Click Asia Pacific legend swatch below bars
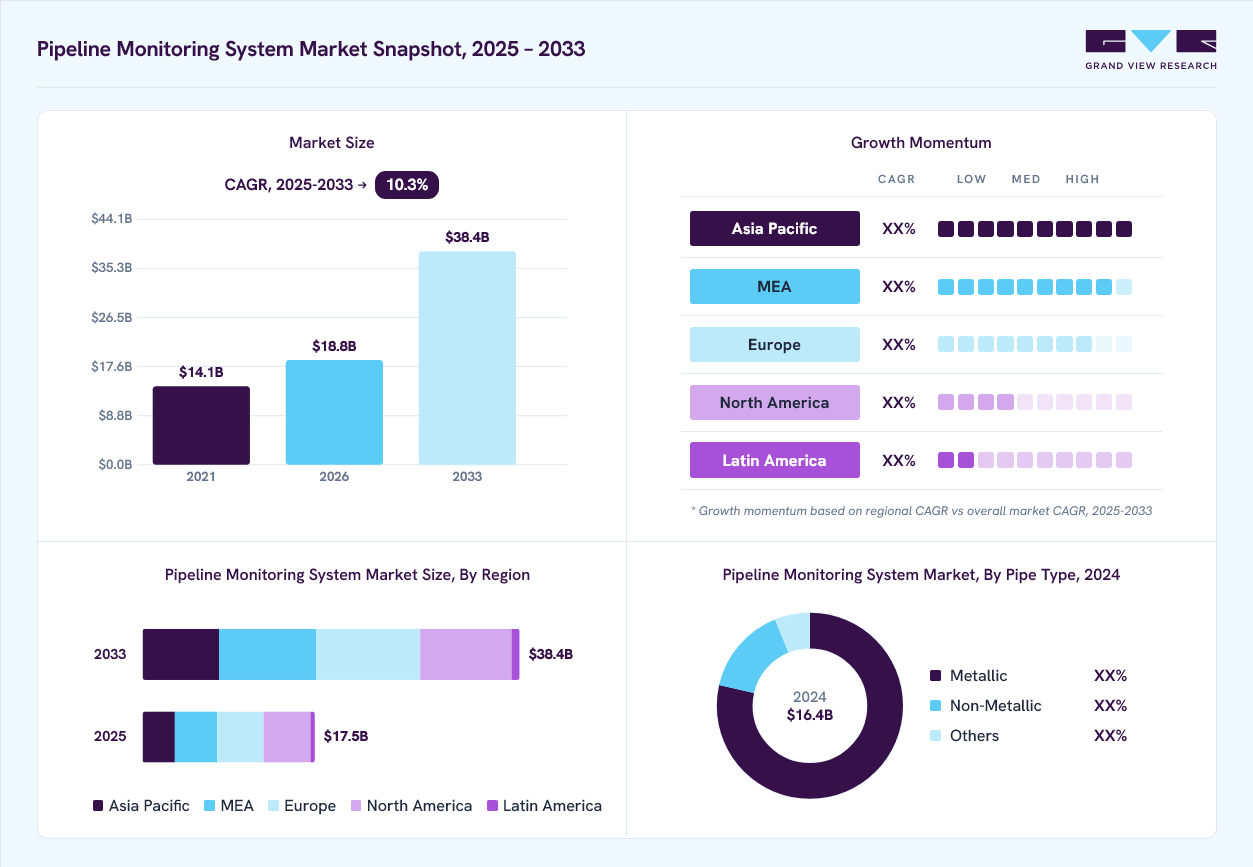Viewport: 1253px width, 867px height. click(x=98, y=806)
